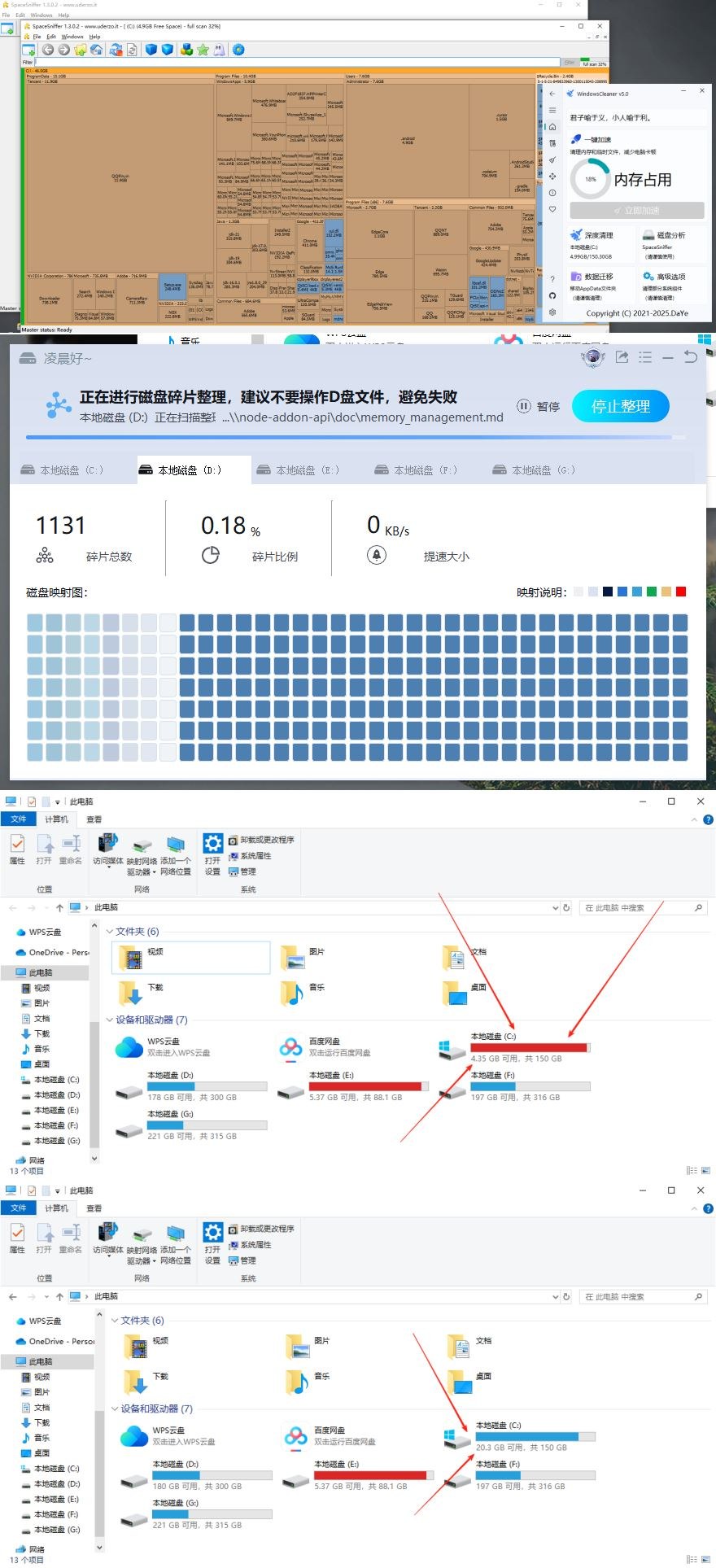The height and width of the screenshot is (1568, 716).
Task: Click the 停止整理 button
Action: click(x=620, y=406)
